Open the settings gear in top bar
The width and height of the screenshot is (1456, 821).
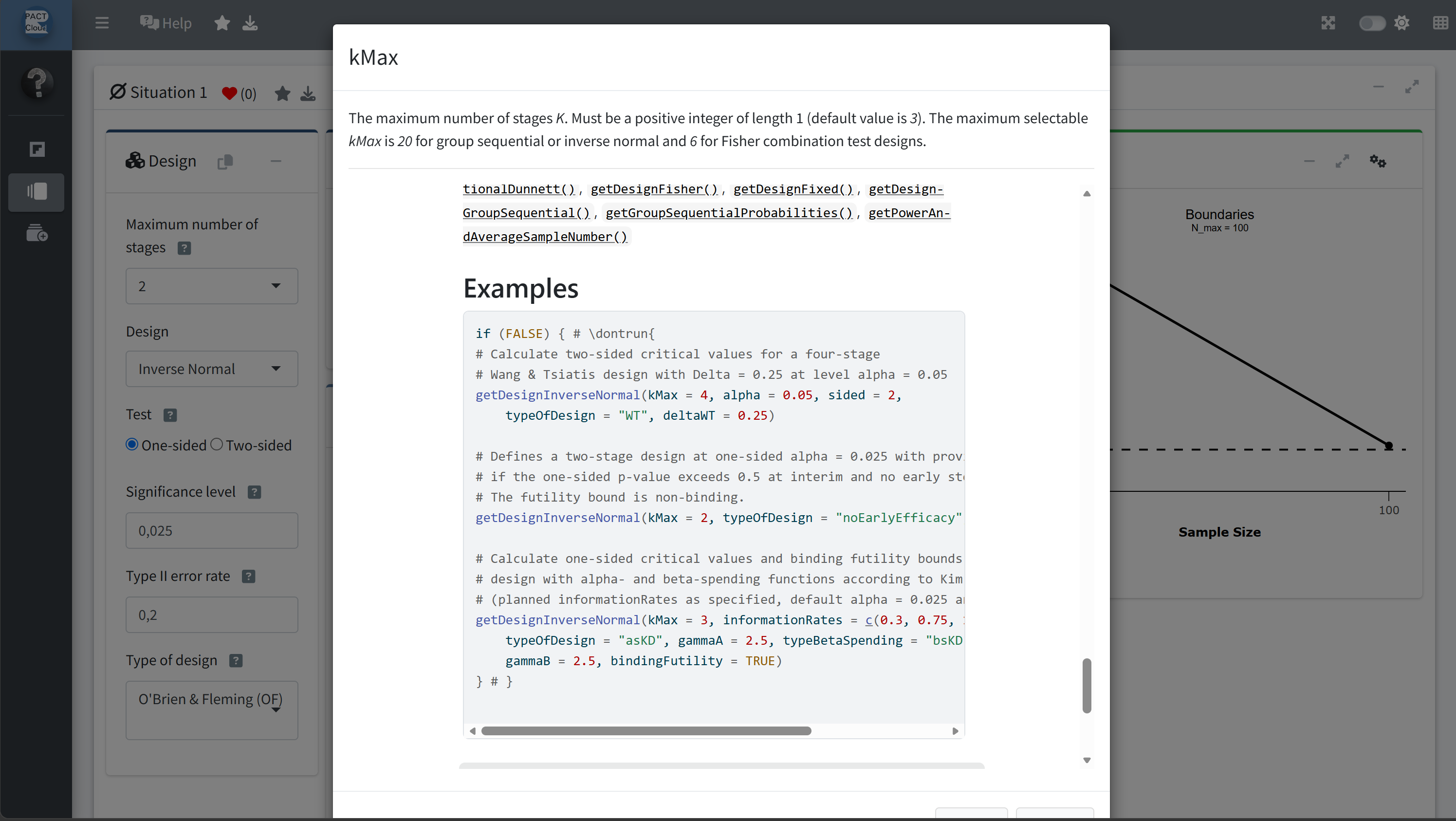tap(1402, 23)
